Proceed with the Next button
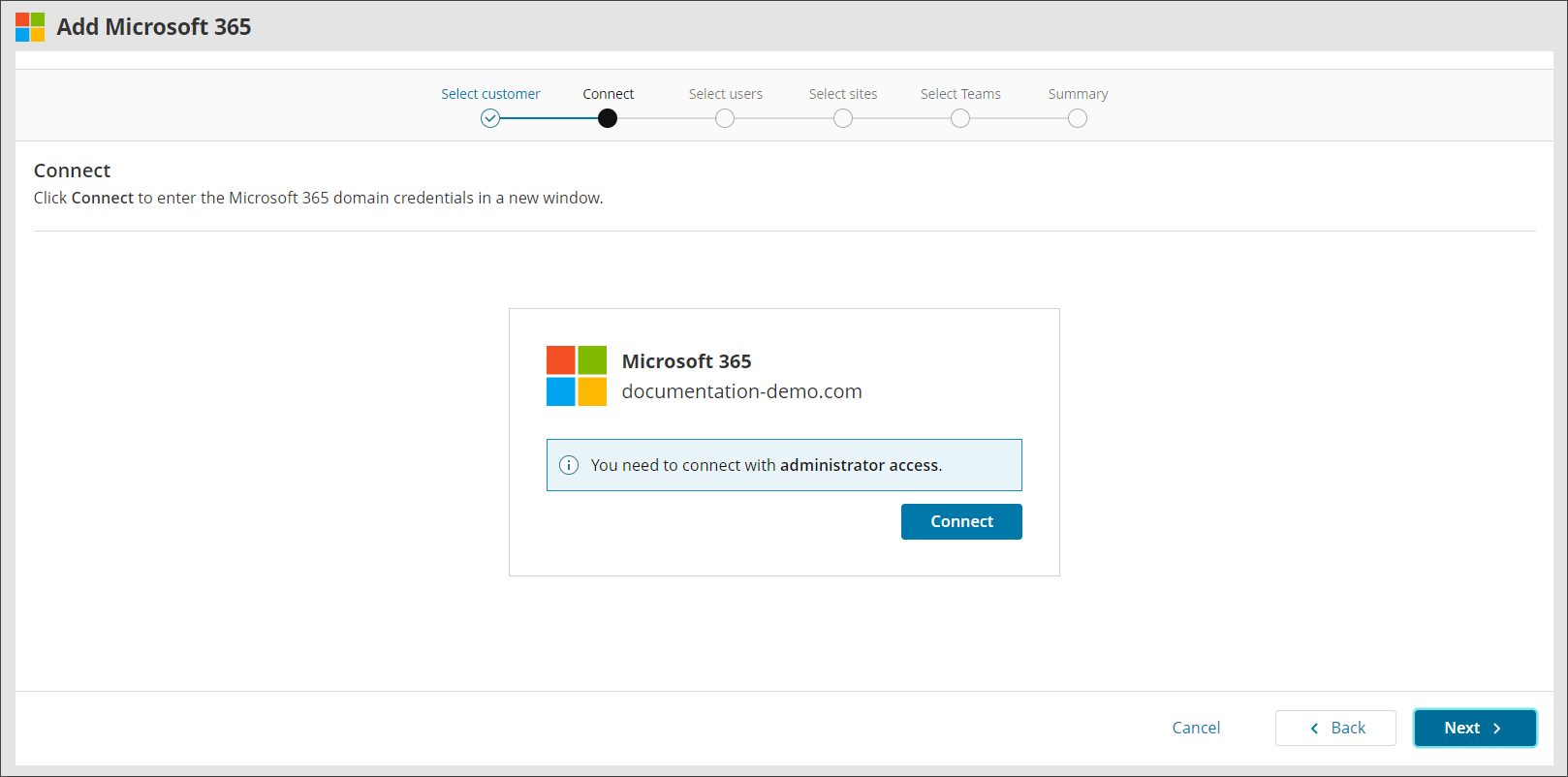This screenshot has height=777, width=1568. (1474, 728)
